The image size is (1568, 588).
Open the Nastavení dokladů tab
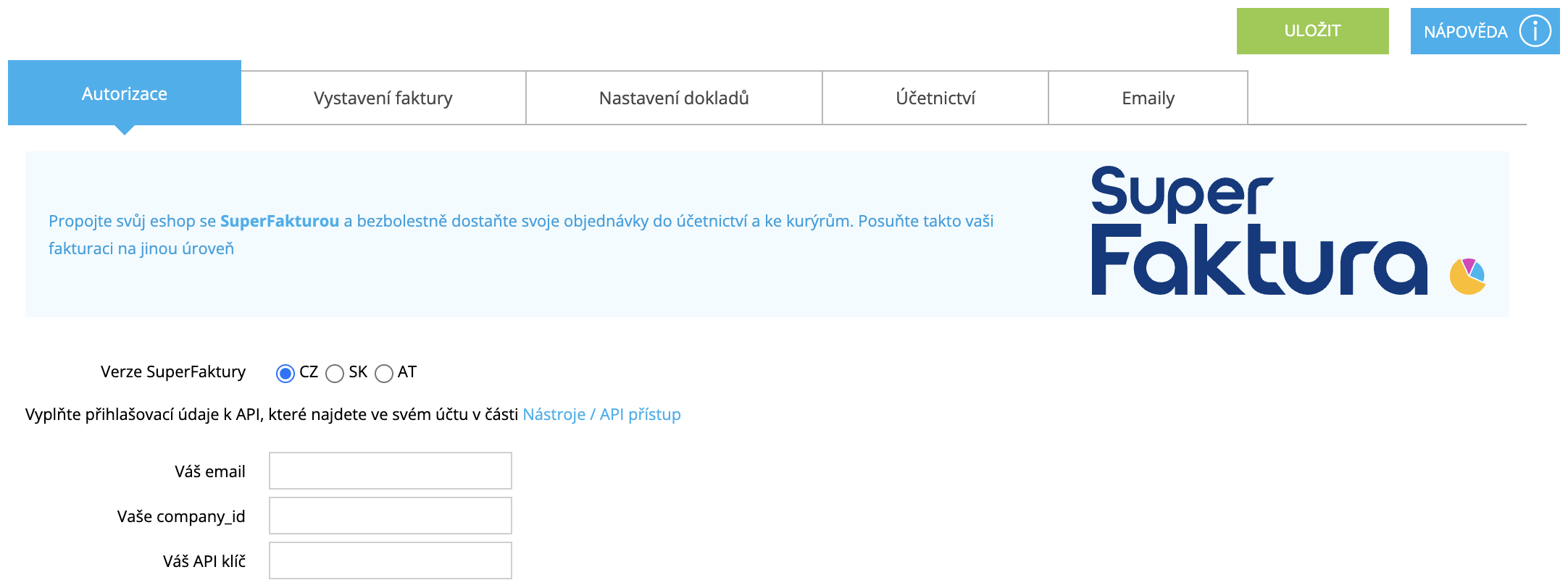[x=674, y=98]
